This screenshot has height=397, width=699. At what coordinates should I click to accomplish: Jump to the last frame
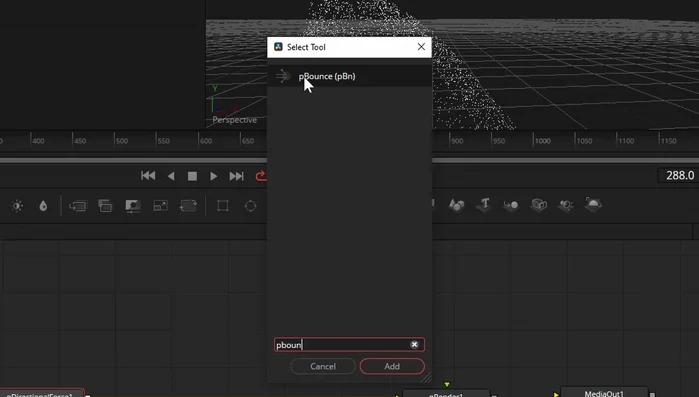pos(236,176)
